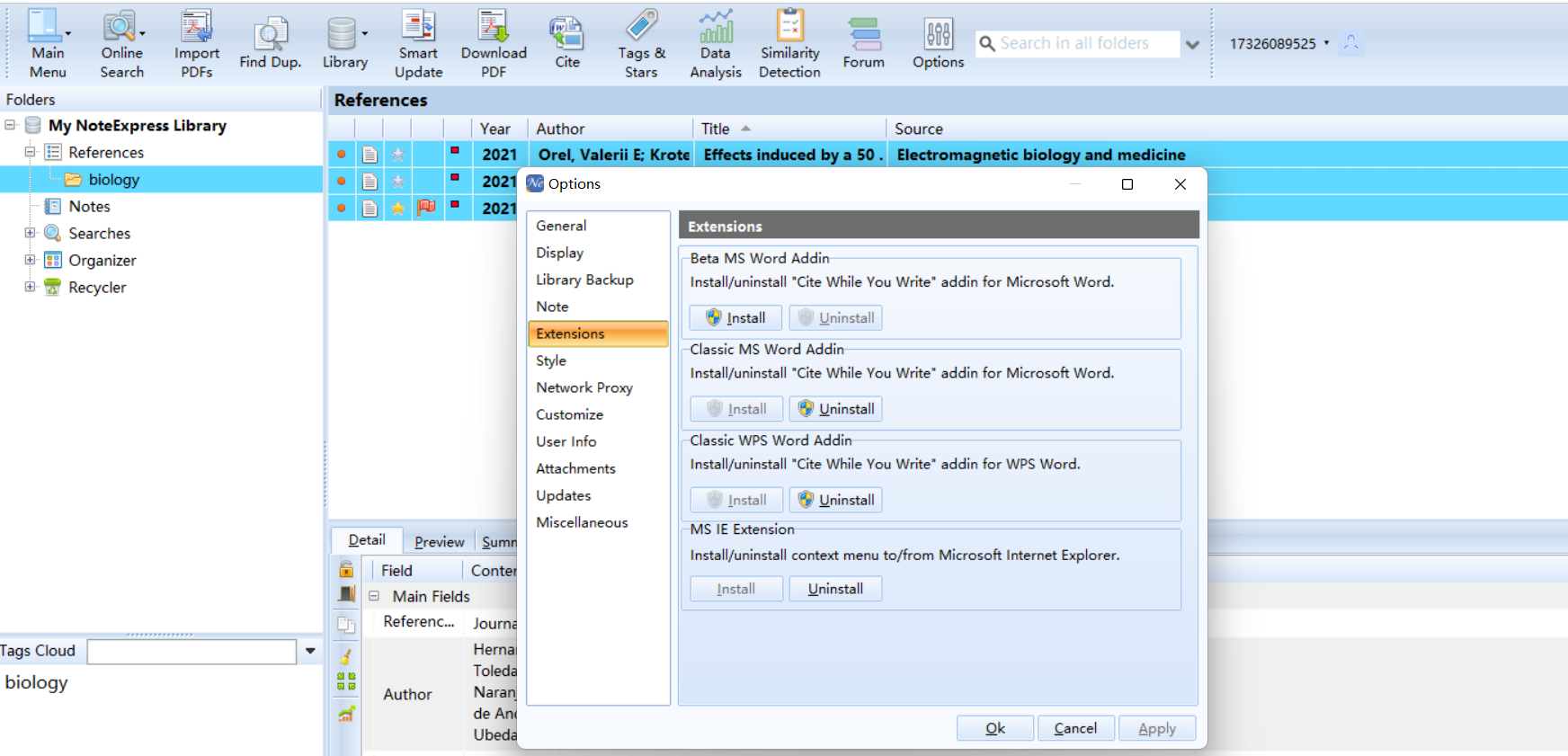
Task: Click in Search in all folders field
Action: point(1077,43)
